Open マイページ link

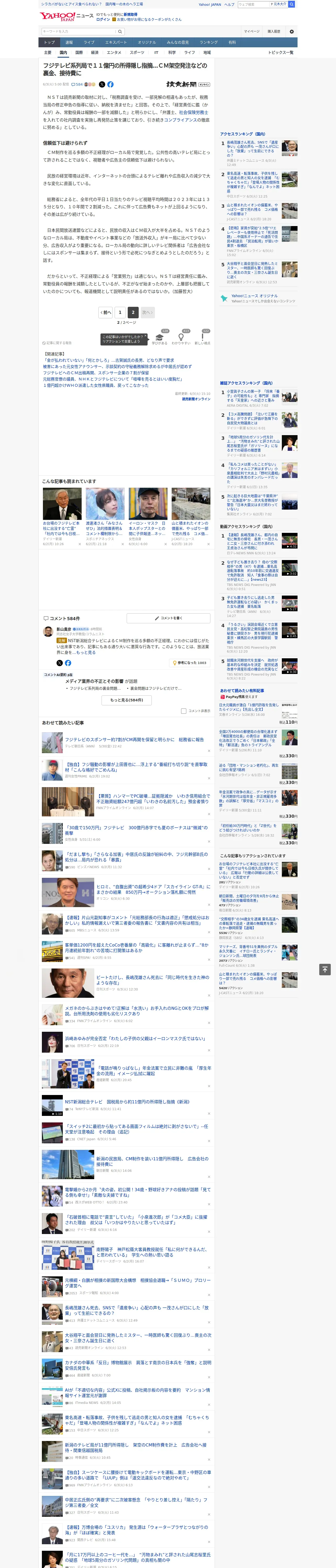(252, 32)
